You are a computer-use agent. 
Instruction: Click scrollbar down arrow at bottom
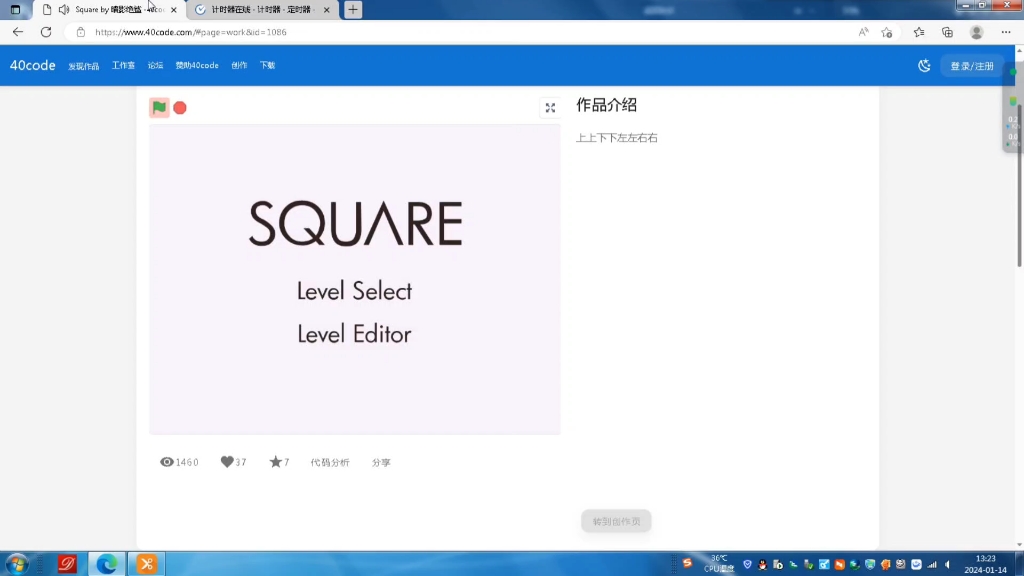[x=1019, y=545]
